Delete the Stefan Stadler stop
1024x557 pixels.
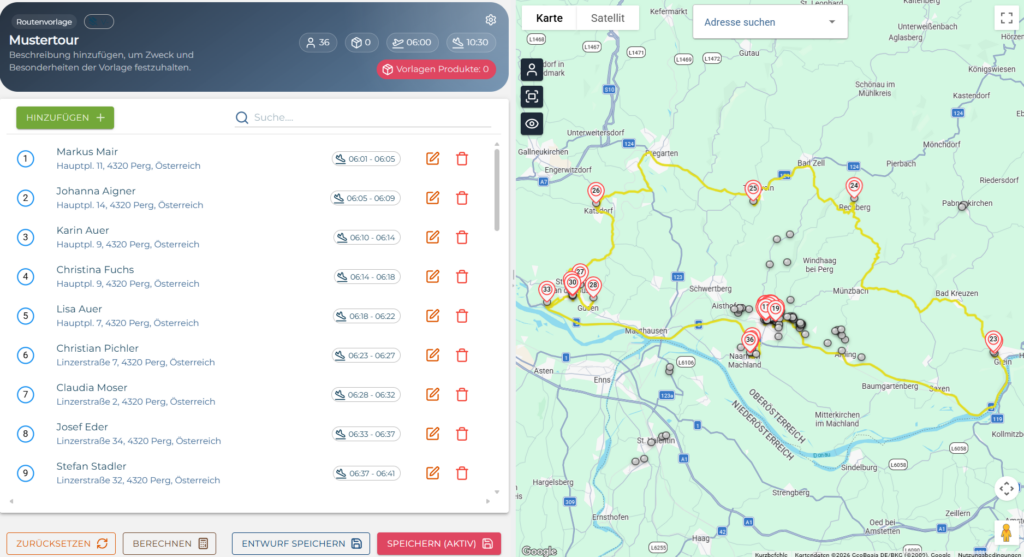(x=462, y=473)
